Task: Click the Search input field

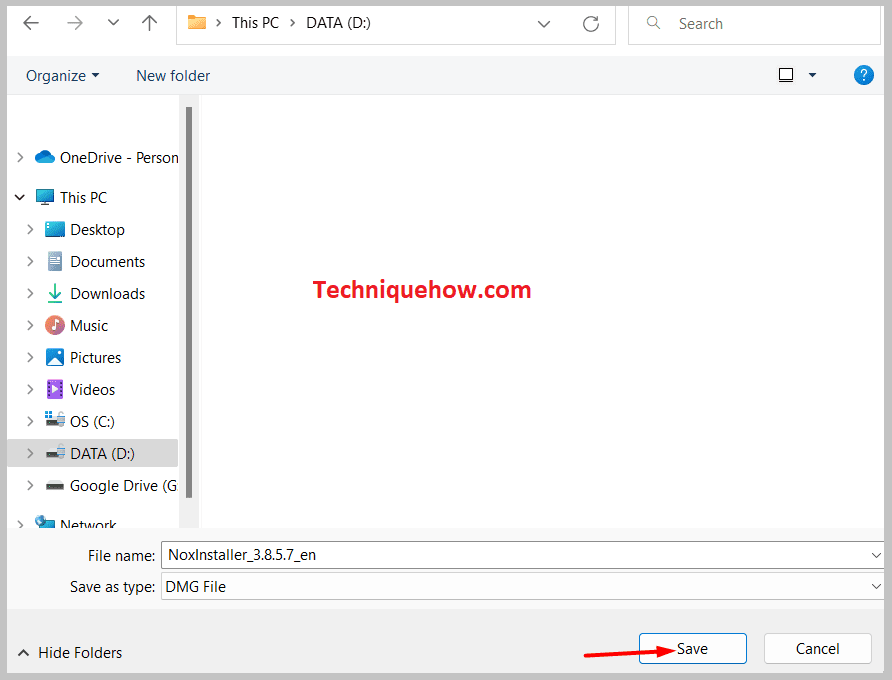Action: click(x=754, y=24)
